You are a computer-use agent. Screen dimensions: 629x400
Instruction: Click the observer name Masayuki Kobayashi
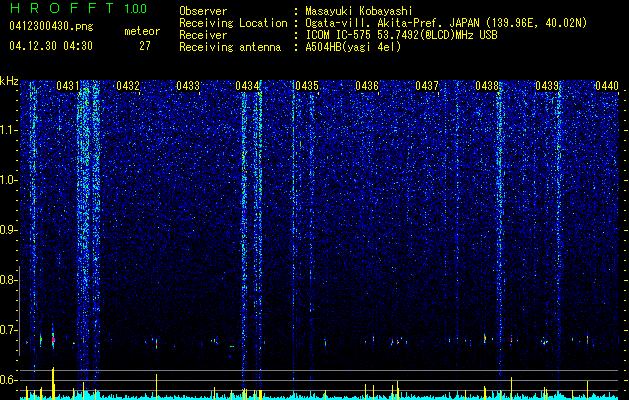(x=359, y=11)
